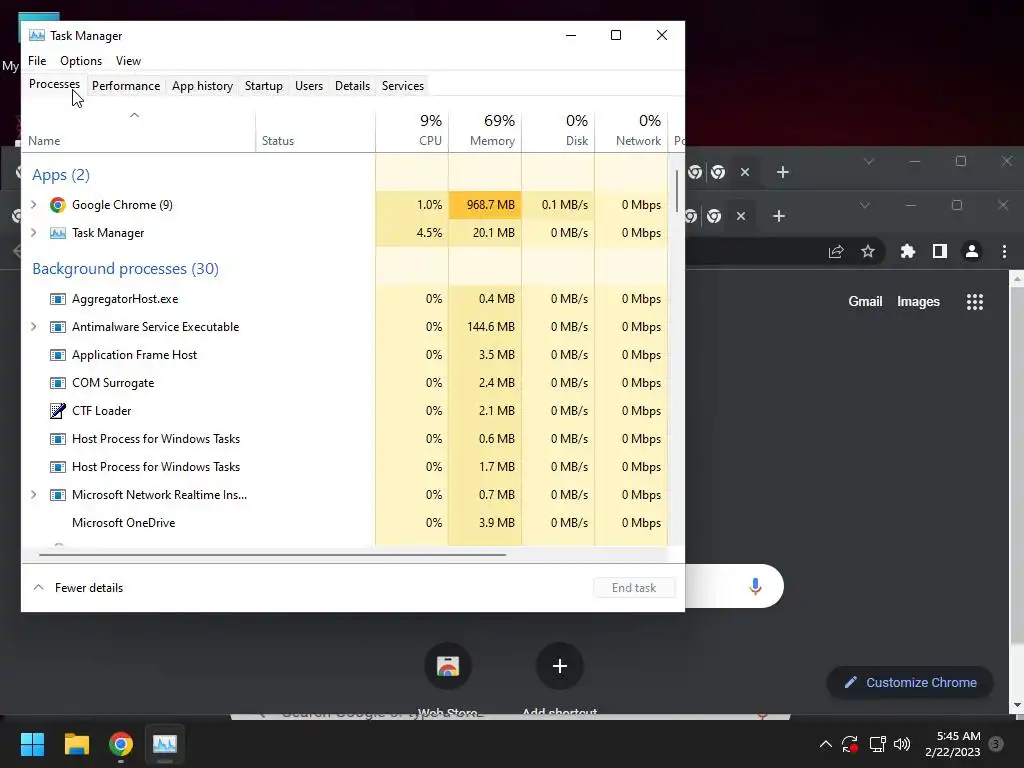Open the tab search dropdown in front Chrome window
This screenshot has height=768, width=1024.
click(865, 206)
